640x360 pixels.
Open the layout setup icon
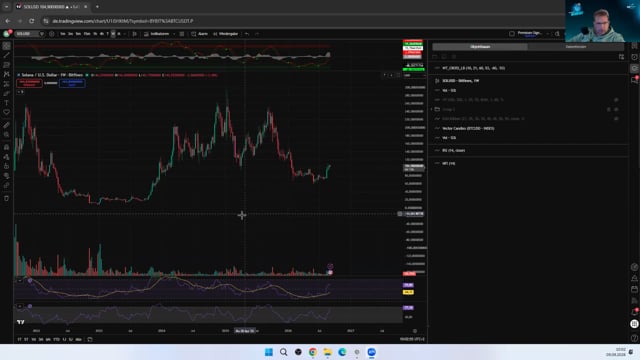(x=512, y=34)
